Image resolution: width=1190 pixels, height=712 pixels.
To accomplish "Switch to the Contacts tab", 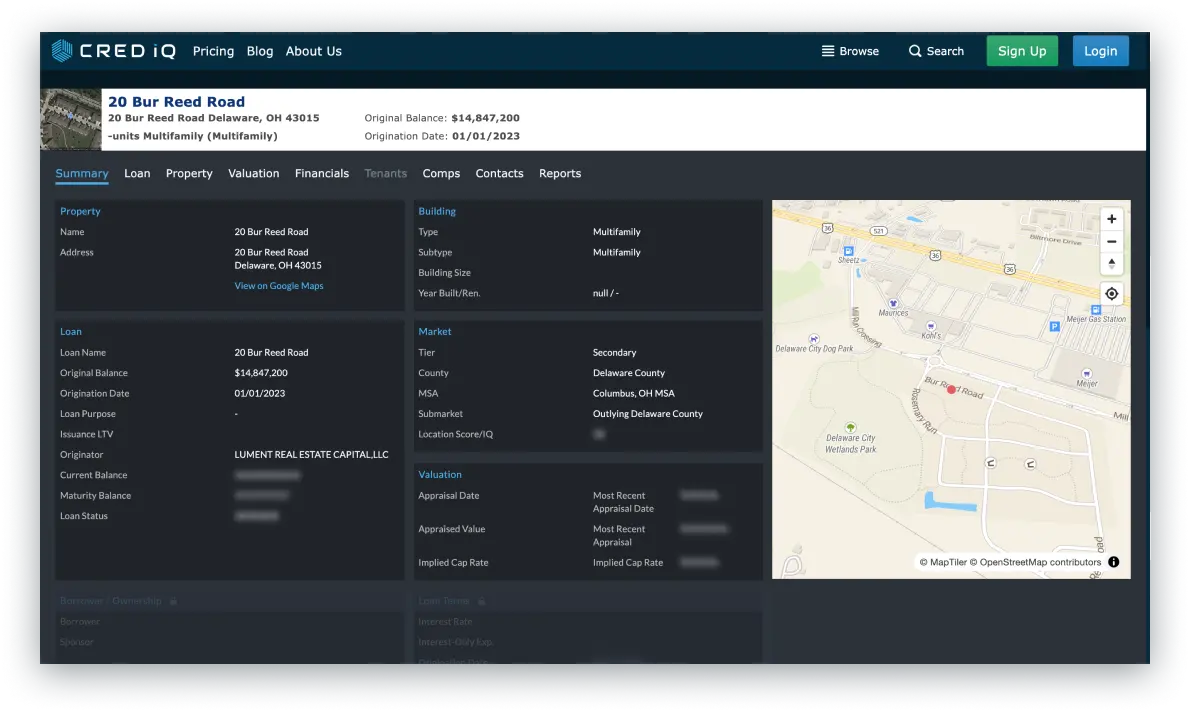I will pos(499,174).
